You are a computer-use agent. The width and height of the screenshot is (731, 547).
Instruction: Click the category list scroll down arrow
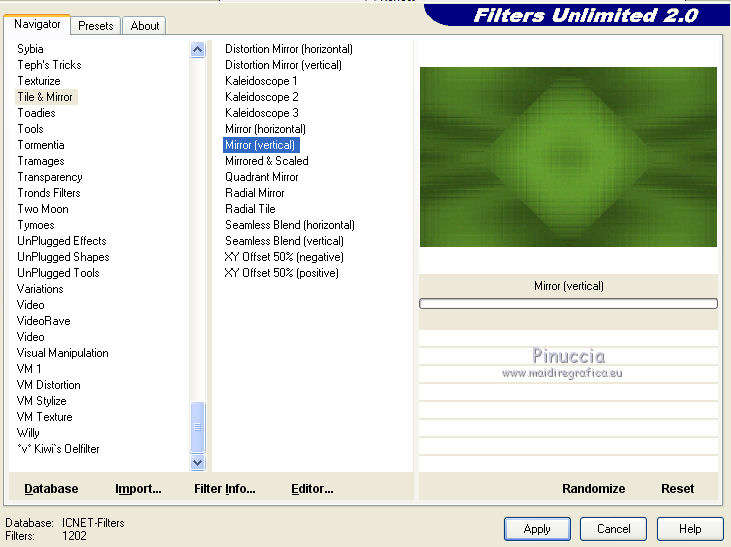198,462
